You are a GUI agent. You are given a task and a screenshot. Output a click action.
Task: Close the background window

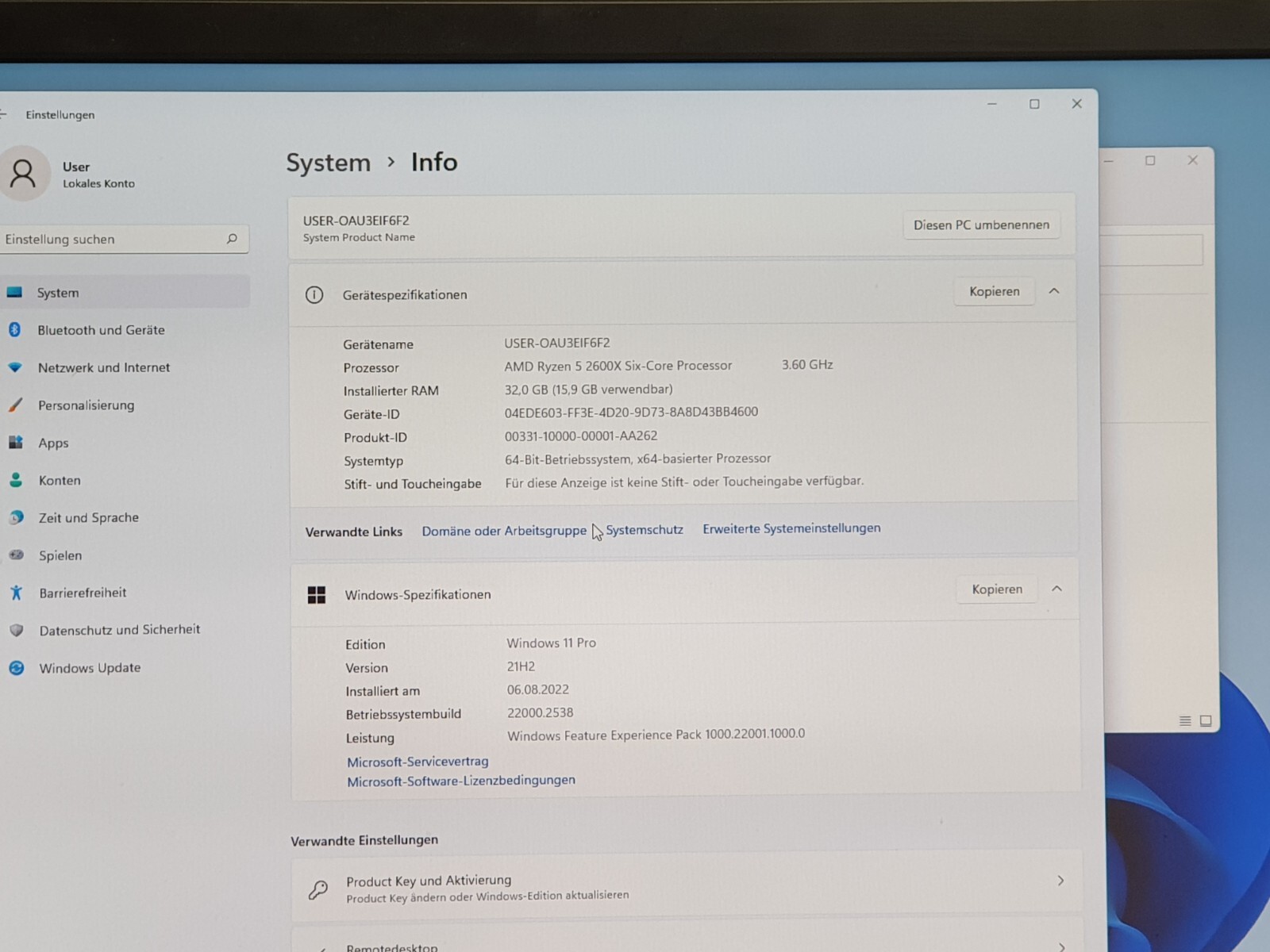pyautogui.click(x=1192, y=160)
